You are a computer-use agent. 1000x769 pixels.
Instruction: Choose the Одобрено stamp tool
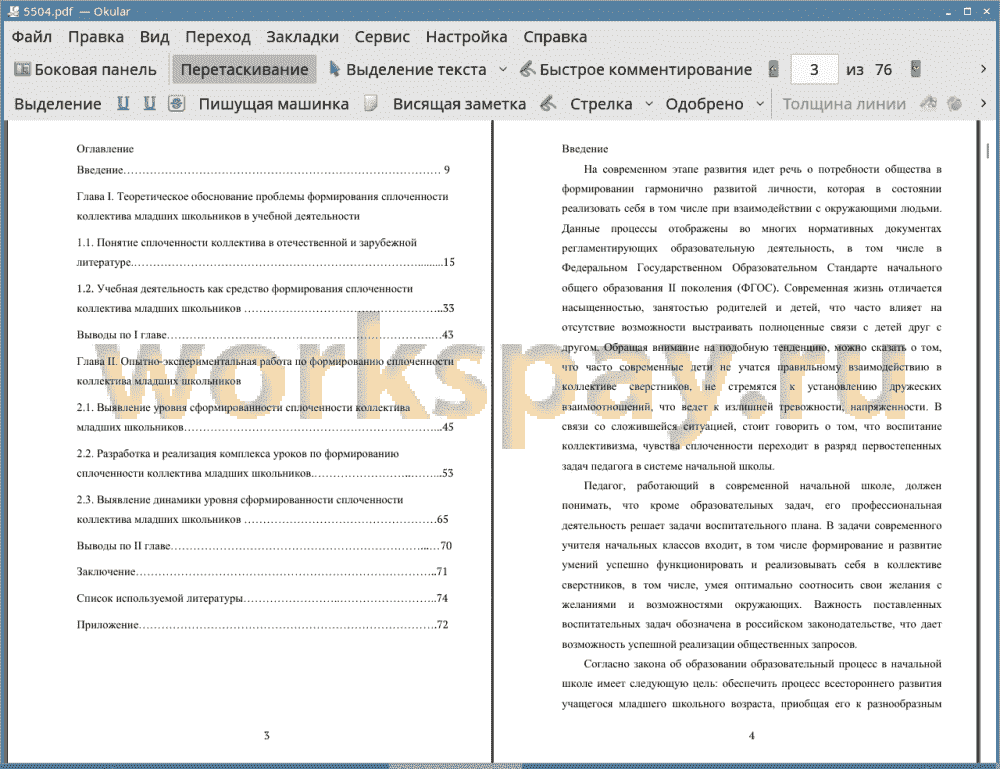(x=704, y=104)
